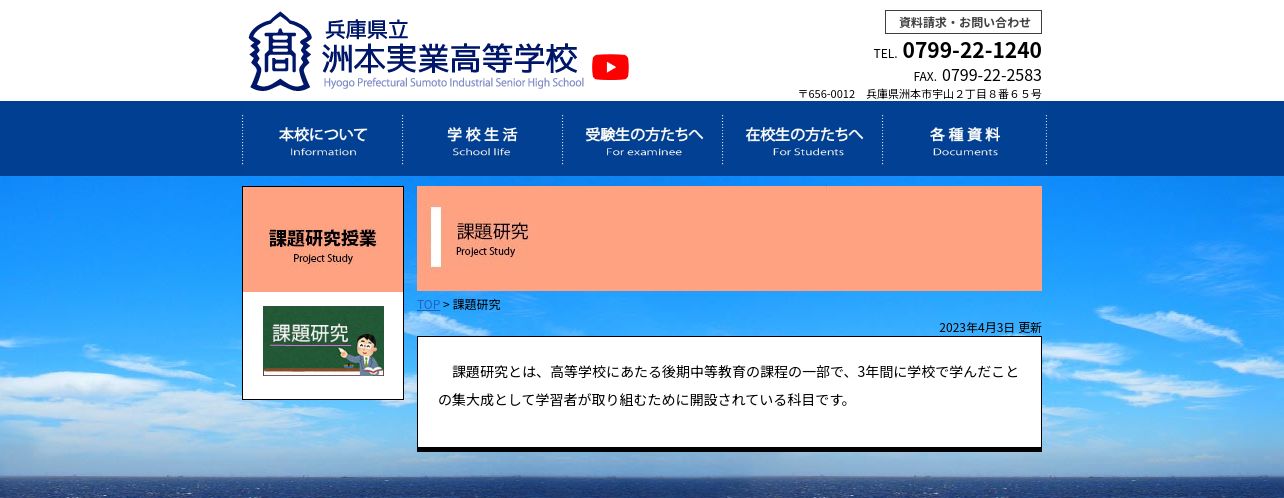The width and height of the screenshot is (1284, 498).
Task: Open the 本校について Information menu
Action: (323, 140)
